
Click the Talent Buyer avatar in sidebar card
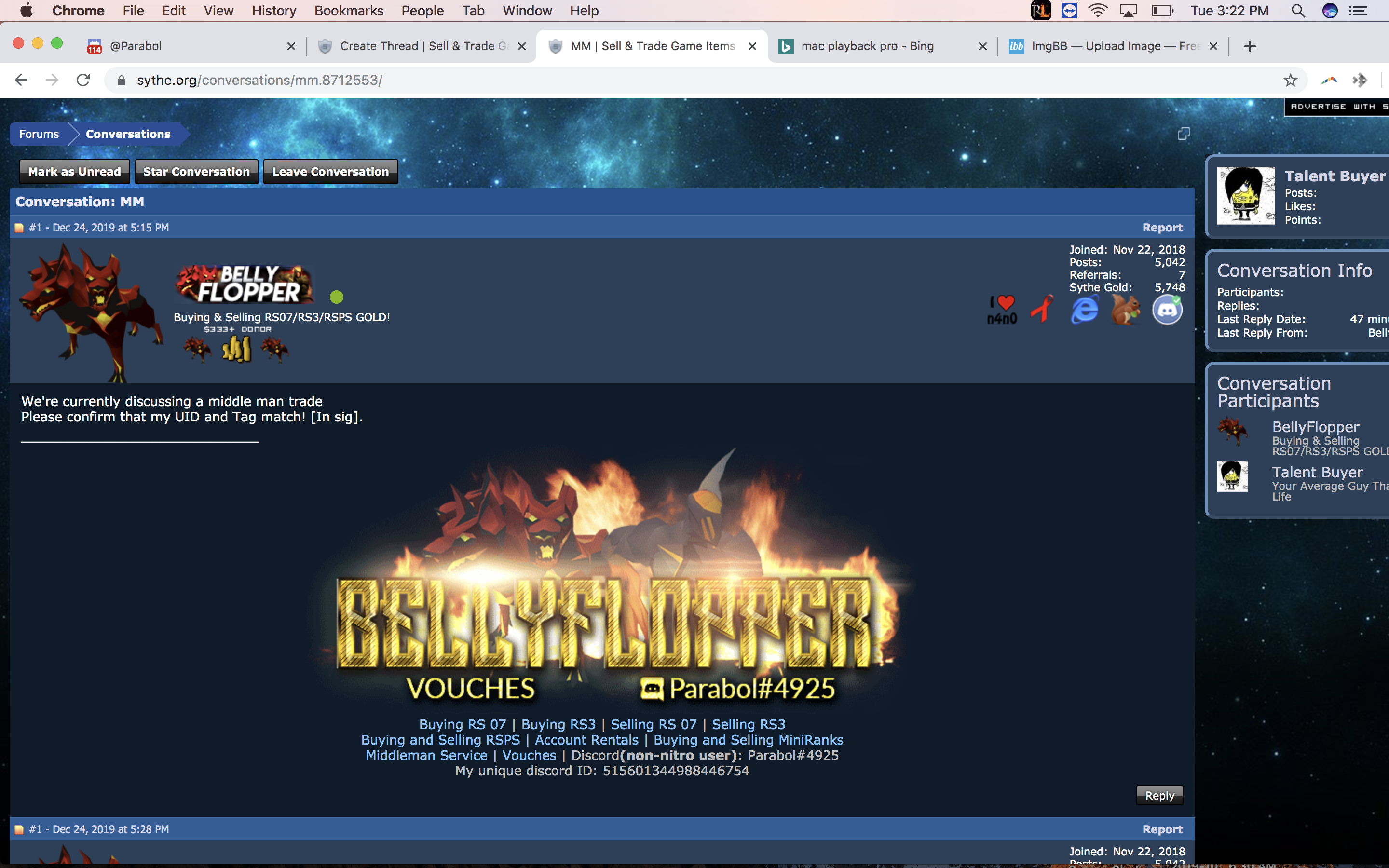pos(1246,195)
